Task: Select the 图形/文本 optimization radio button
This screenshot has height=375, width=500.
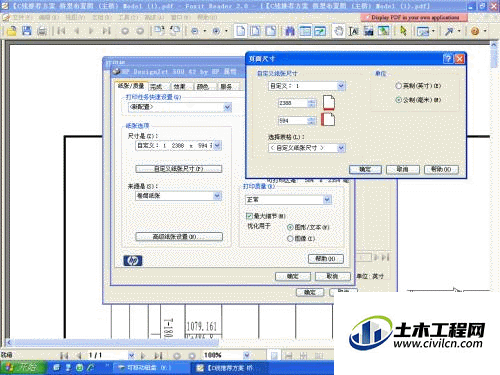Action: pyautogui.click(x=290, y=227)
